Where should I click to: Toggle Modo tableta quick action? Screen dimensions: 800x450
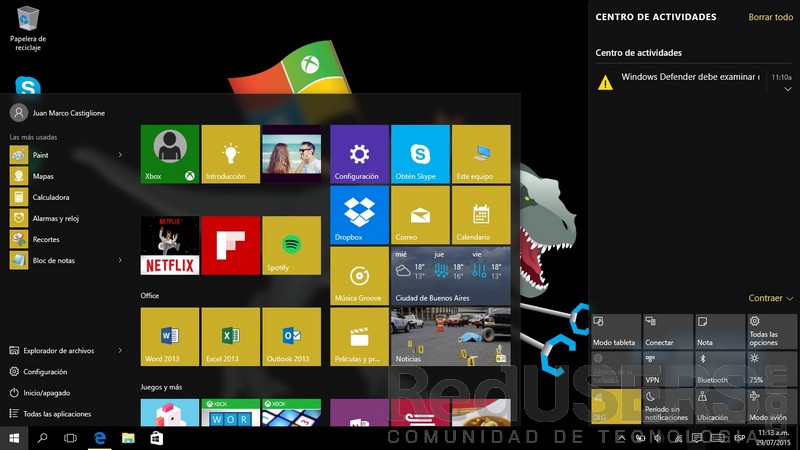(x=616, y=331)
